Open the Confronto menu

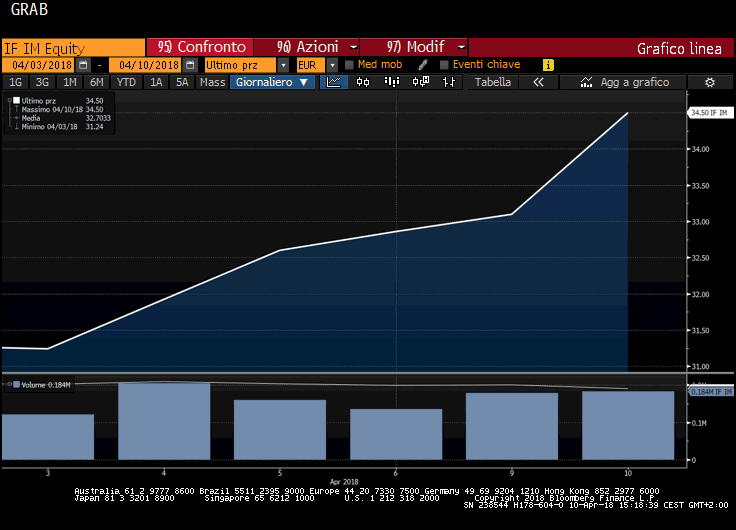tap(200, 47)
